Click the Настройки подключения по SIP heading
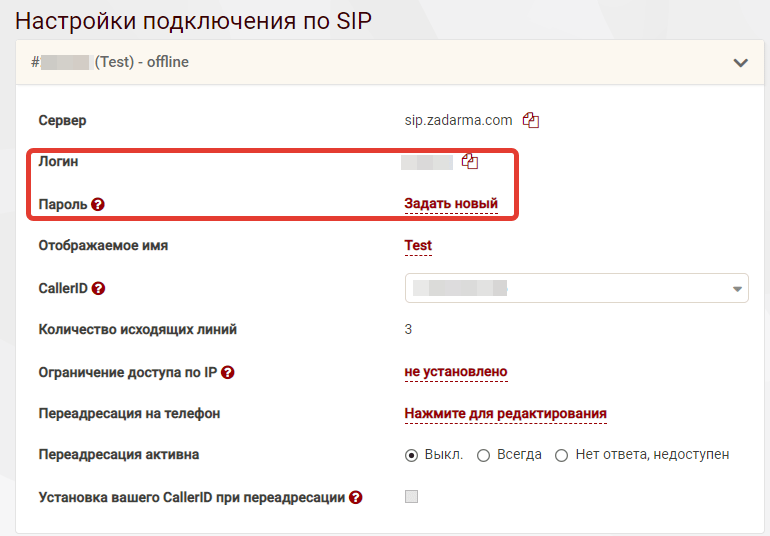 pyautogui.click(x=193, y=21)
